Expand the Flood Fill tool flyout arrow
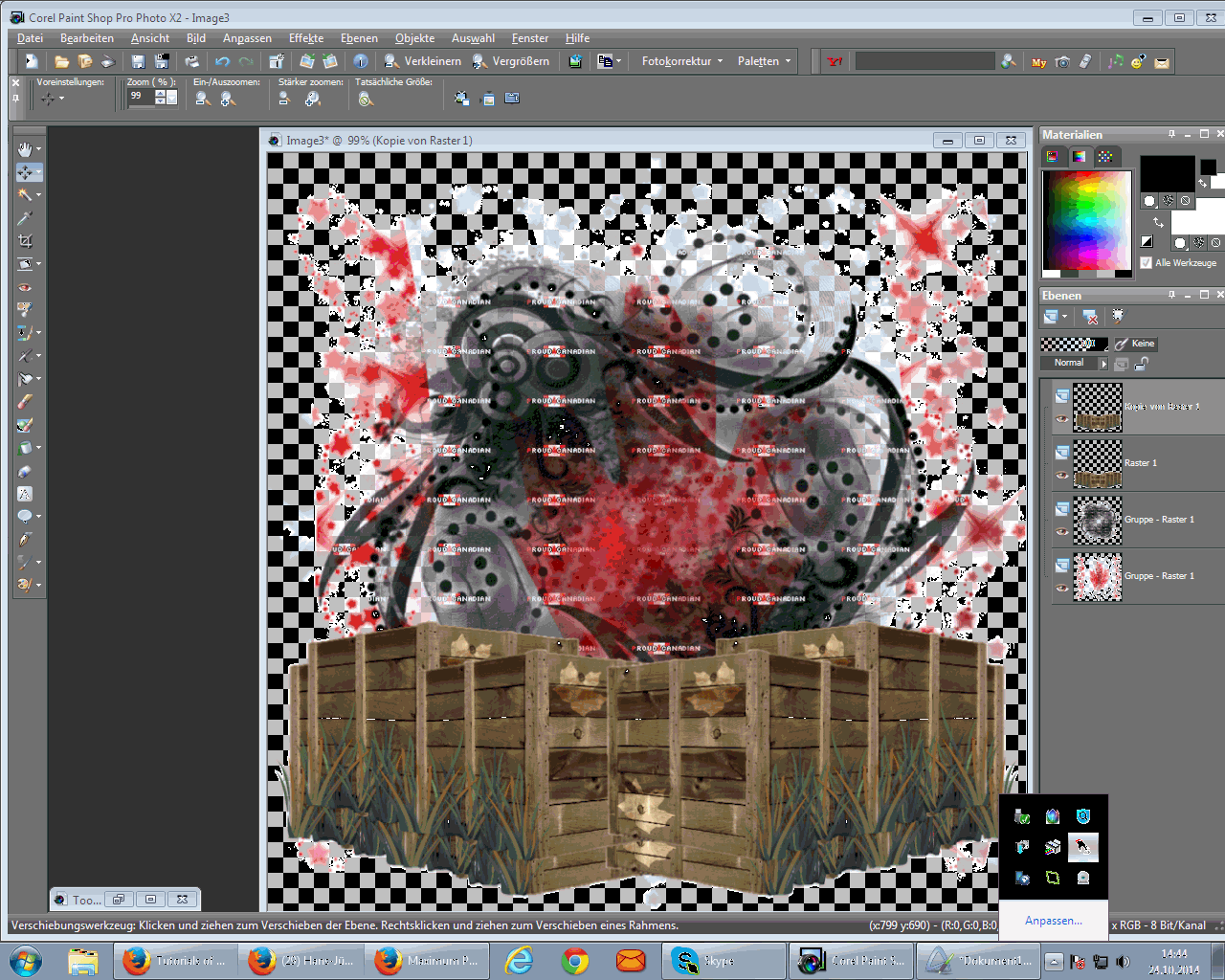The width and height of the screenshot is (1225, 980). click(x=38, y=448)
